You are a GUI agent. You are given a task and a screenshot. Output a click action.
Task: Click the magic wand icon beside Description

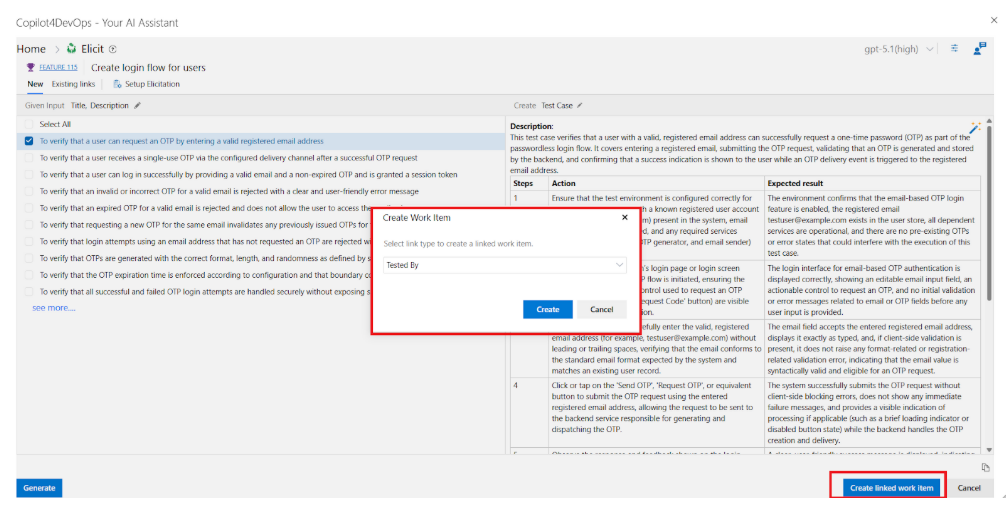pos(975,128)
